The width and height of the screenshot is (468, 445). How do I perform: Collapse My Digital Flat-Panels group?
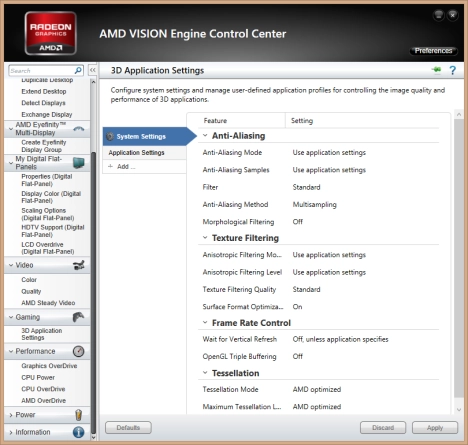(11, 163)
